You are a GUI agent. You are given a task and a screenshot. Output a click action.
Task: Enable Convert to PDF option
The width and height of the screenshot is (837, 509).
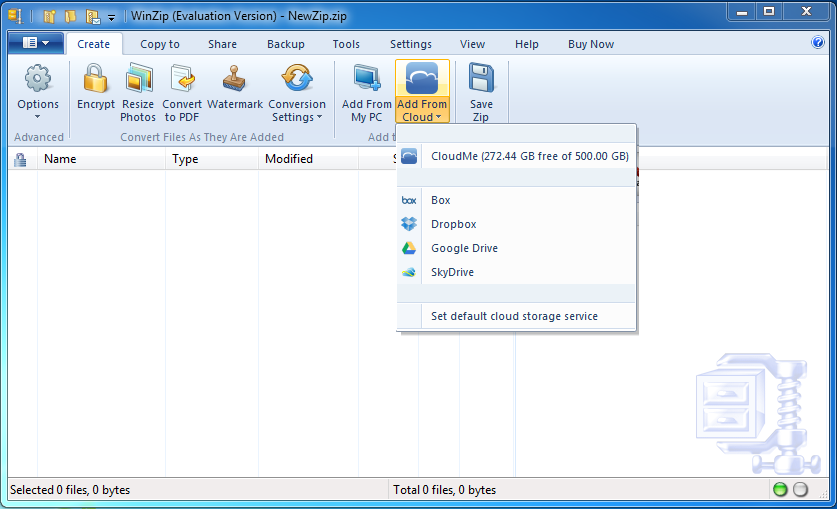[x=181, y=92]
